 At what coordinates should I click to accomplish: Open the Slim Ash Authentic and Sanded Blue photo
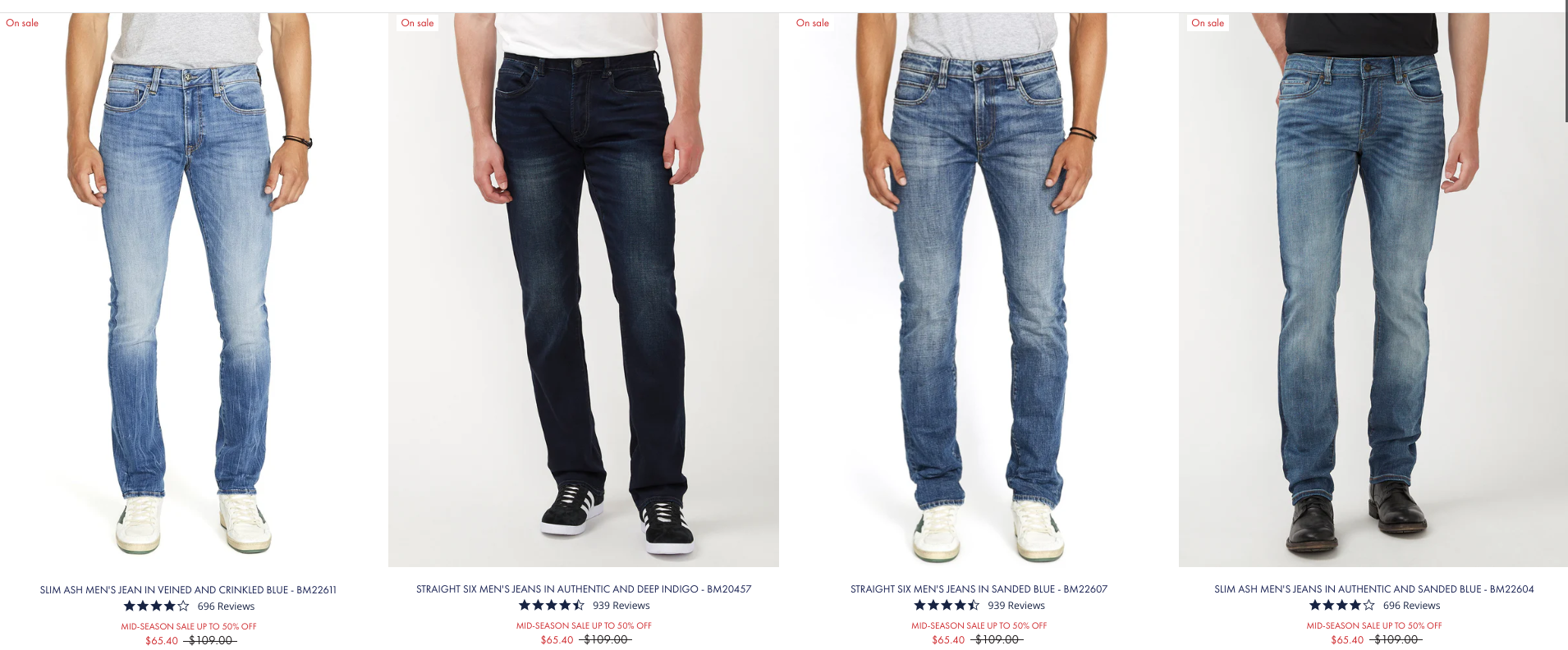(1373, 290)
